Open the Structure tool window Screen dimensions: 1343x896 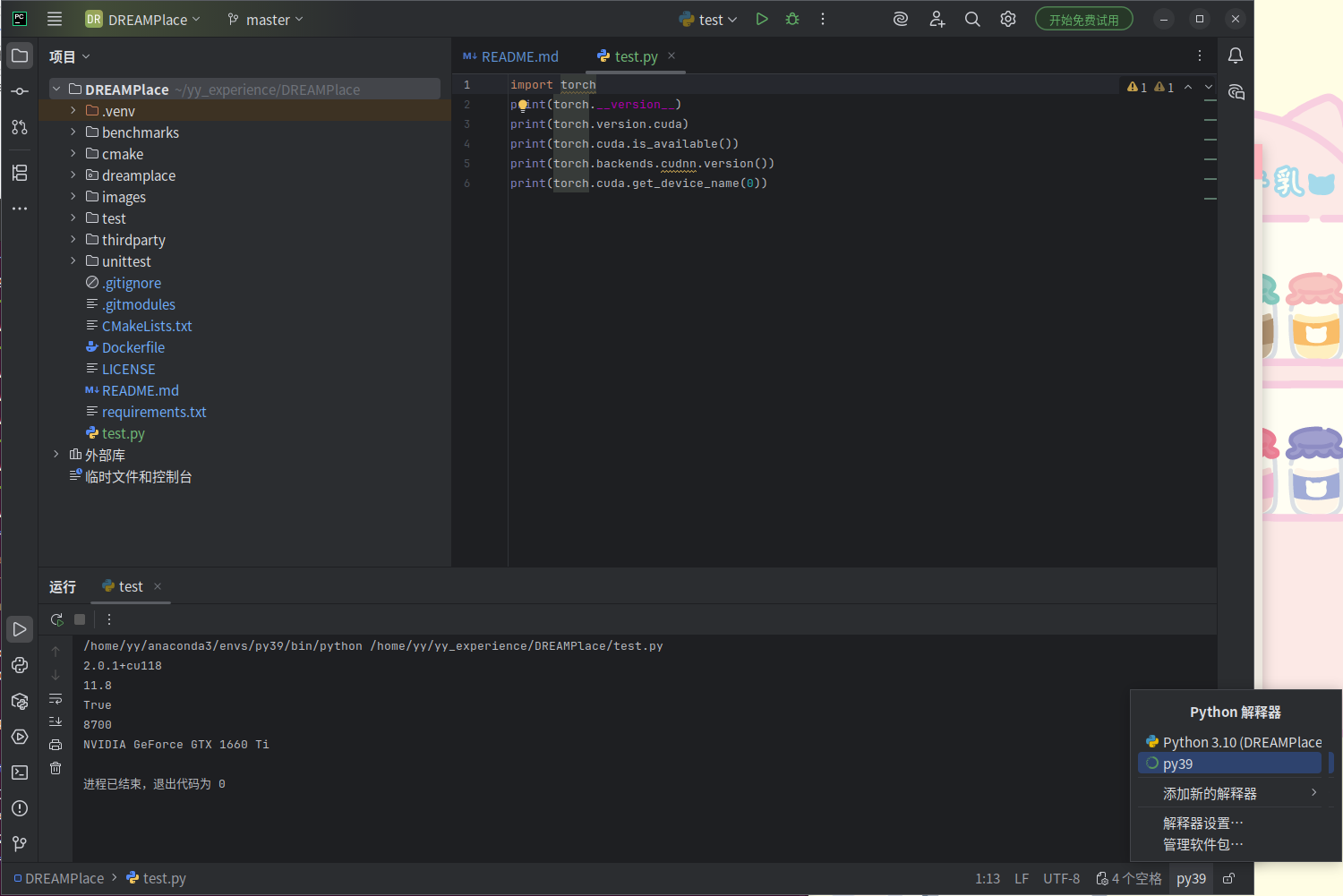tap(20, 173)
